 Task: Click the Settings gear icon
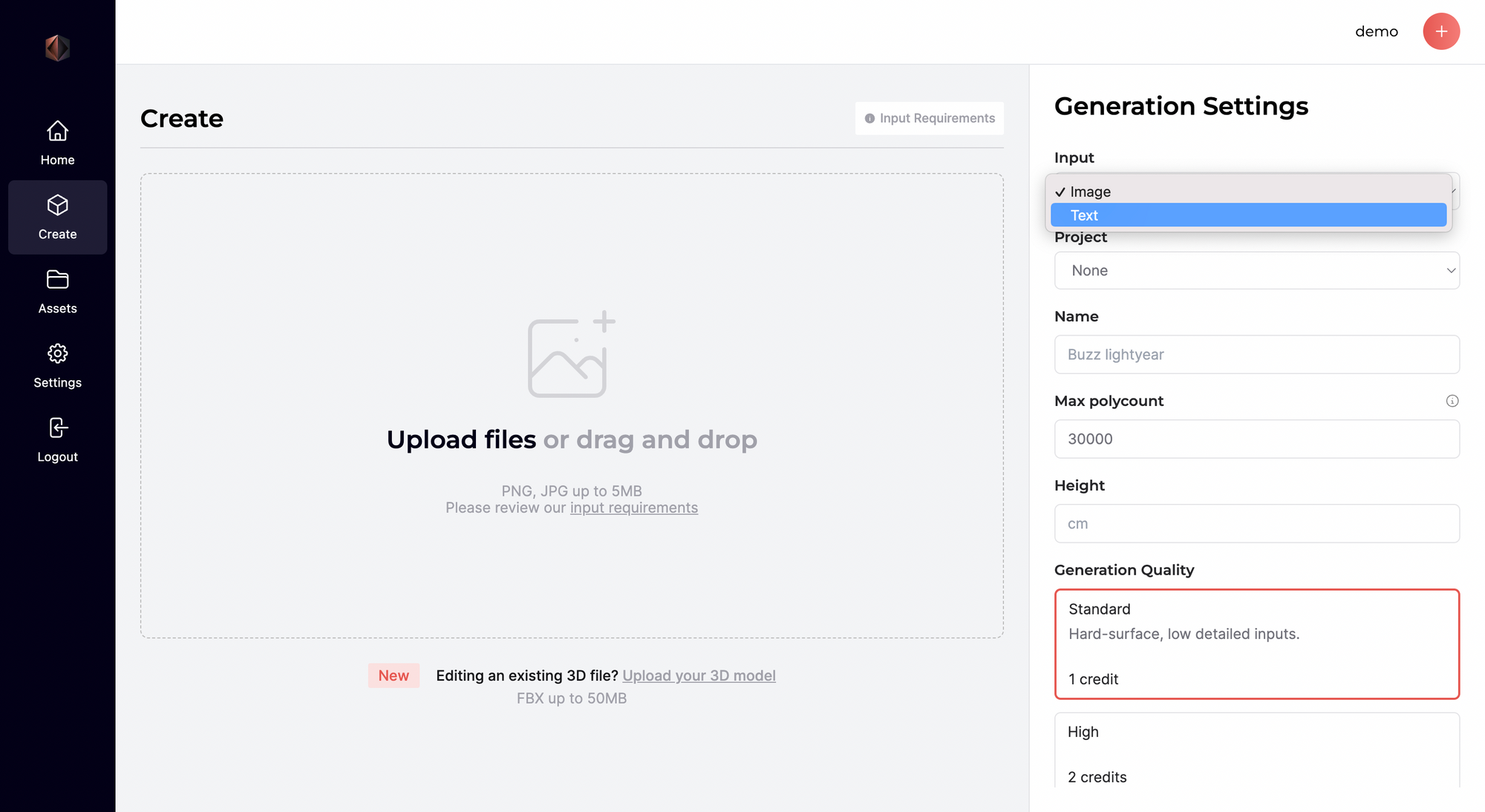pos(57,354)
